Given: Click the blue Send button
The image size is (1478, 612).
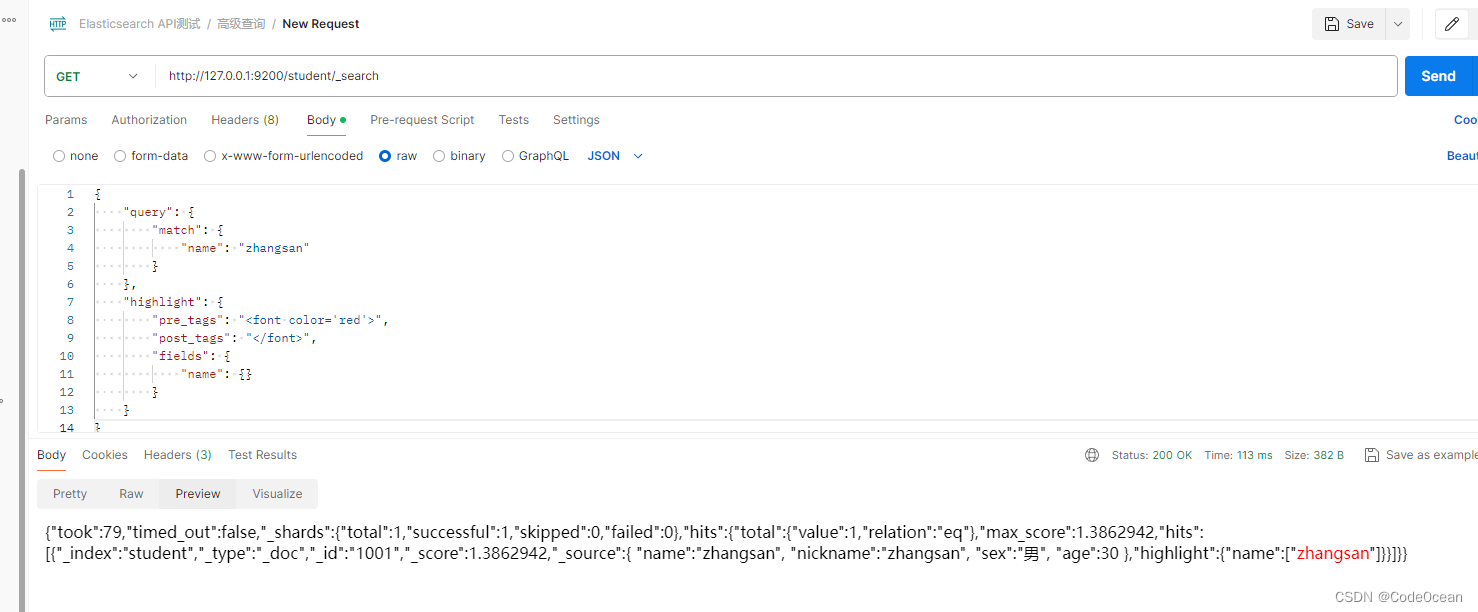Looking at the screenshot, I should [1441, 76].
